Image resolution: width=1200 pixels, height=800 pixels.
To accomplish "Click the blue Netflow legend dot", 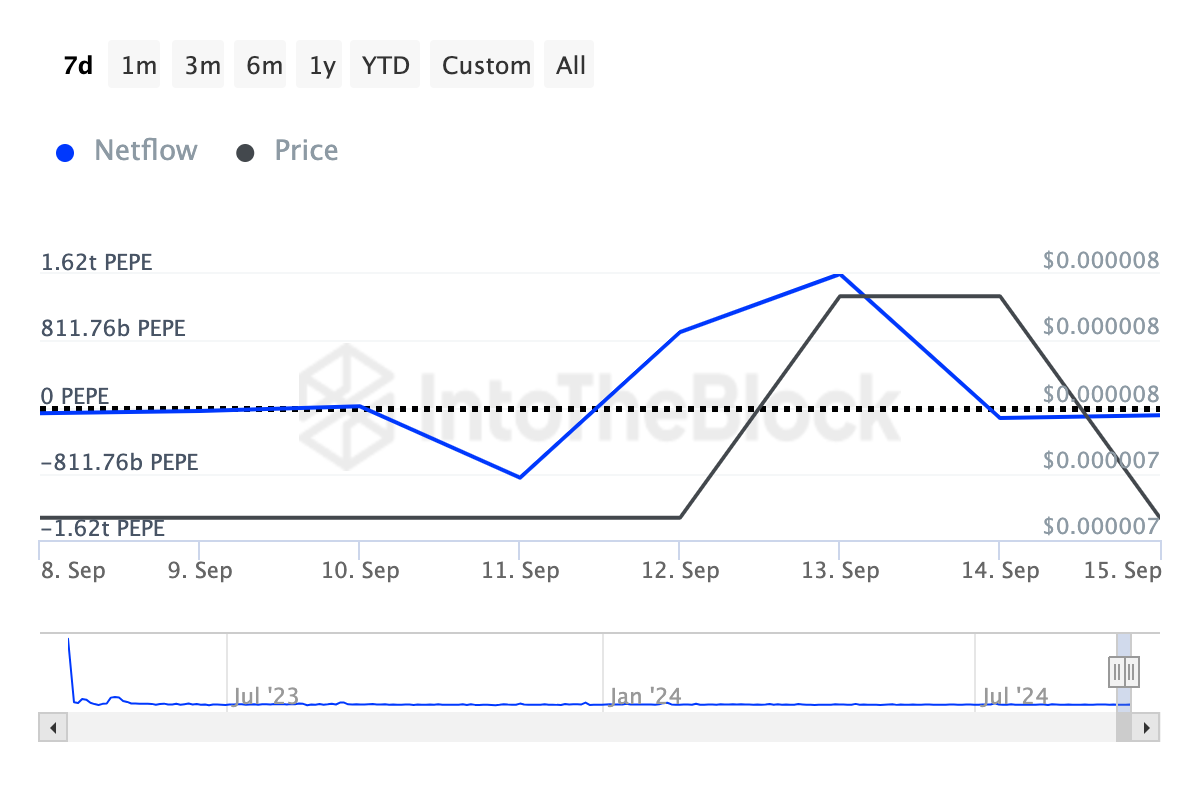I will [x=66, y=153].
